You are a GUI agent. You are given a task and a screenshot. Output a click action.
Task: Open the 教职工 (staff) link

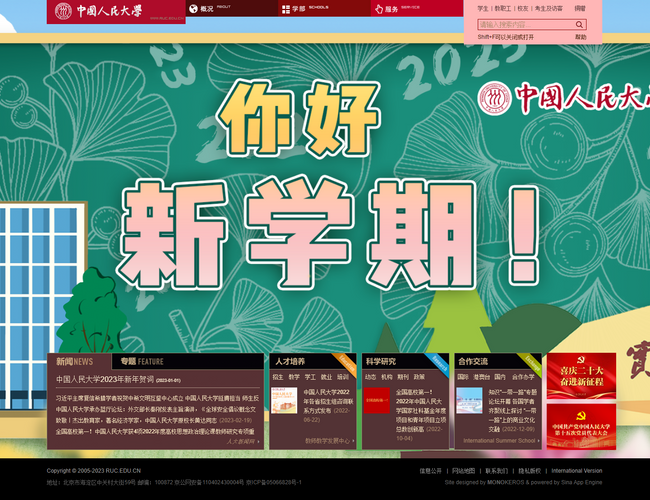tap(503, 8)
